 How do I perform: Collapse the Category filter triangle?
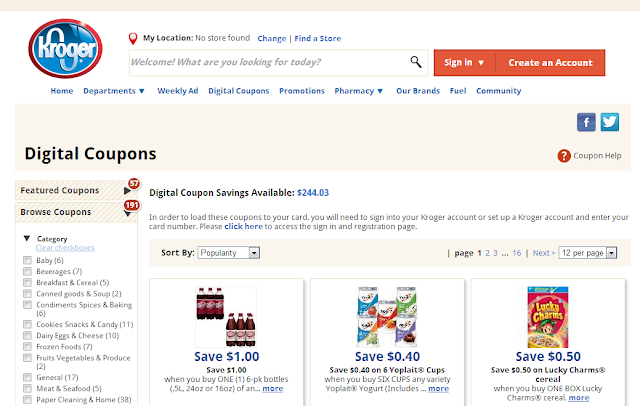[x=27, y=238]
